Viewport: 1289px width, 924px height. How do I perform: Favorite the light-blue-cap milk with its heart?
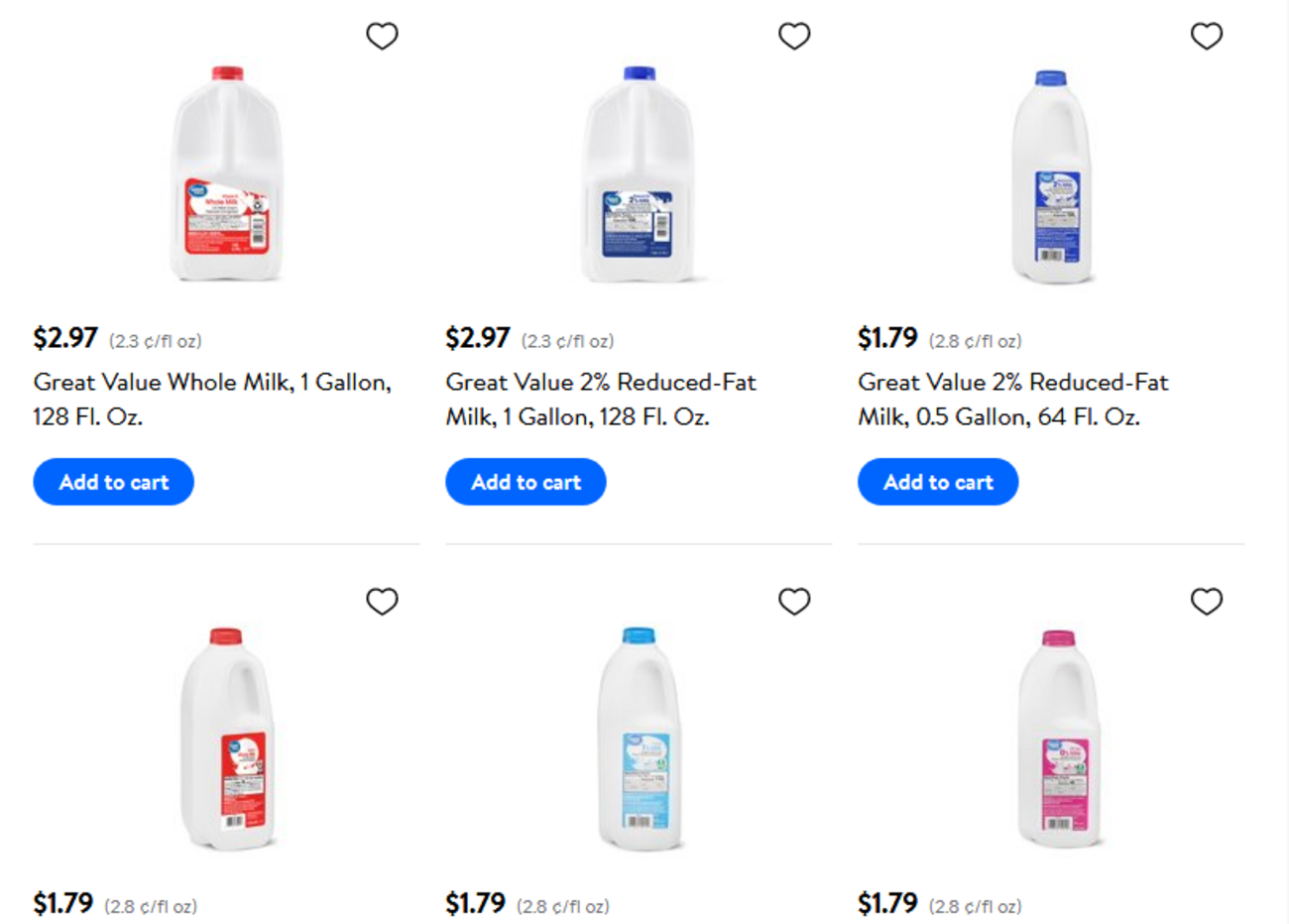click(x=794, y=602)
